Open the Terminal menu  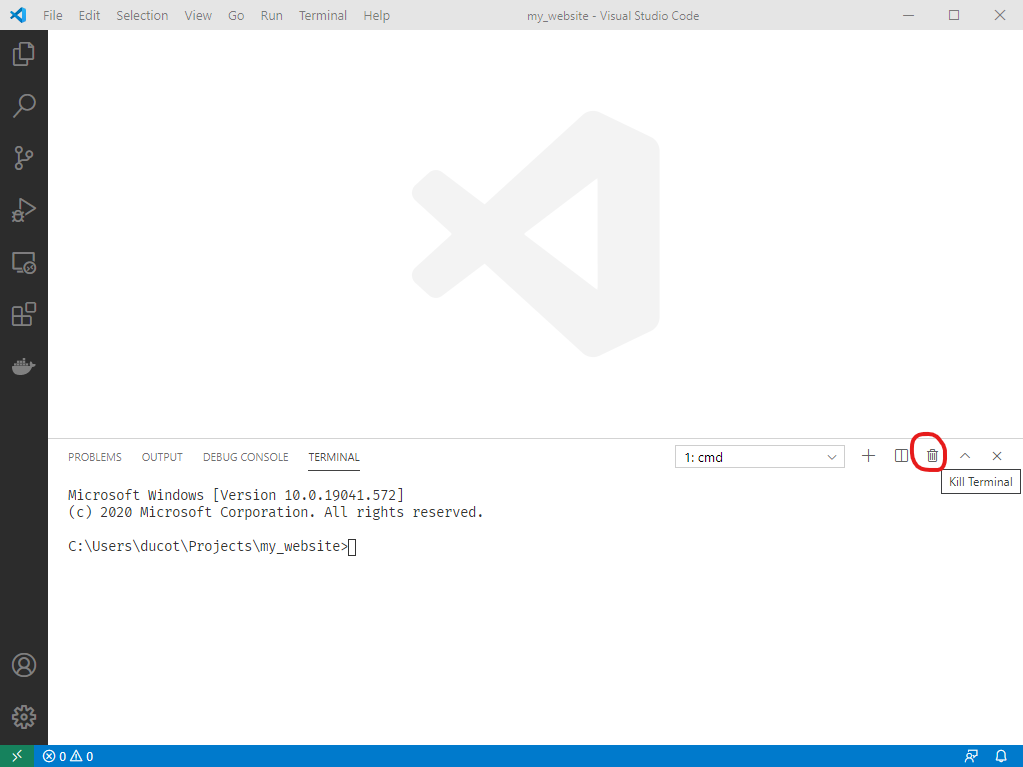[322, 15]
